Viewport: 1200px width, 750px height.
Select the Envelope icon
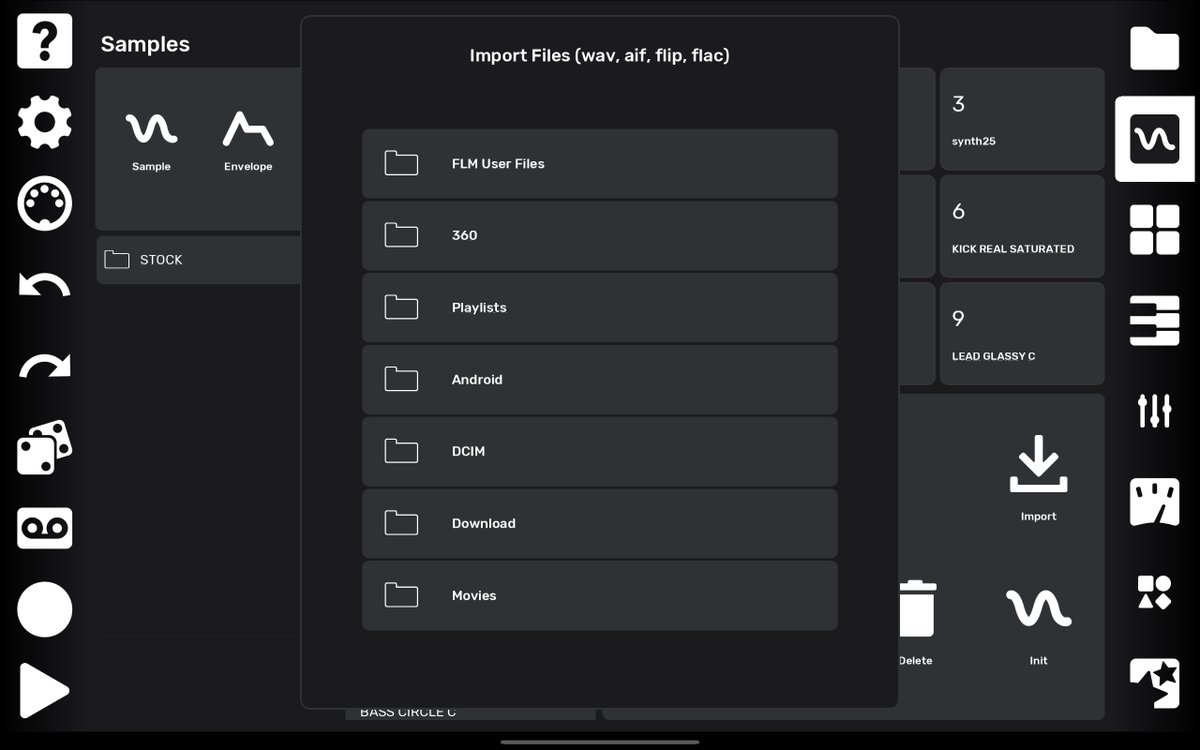click(x=248, y=141)
